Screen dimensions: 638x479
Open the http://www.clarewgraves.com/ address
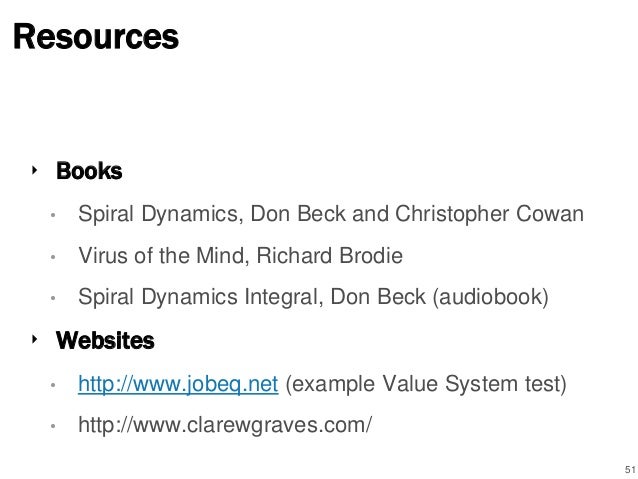pos(225,426)
